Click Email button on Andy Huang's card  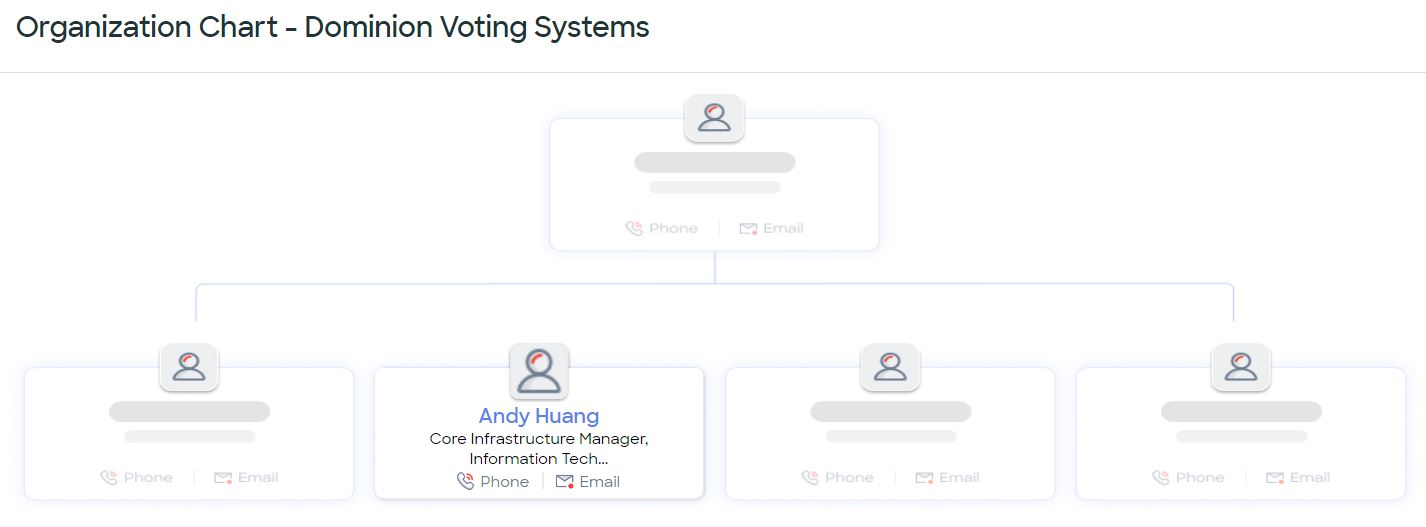click(x=588, y=482)
